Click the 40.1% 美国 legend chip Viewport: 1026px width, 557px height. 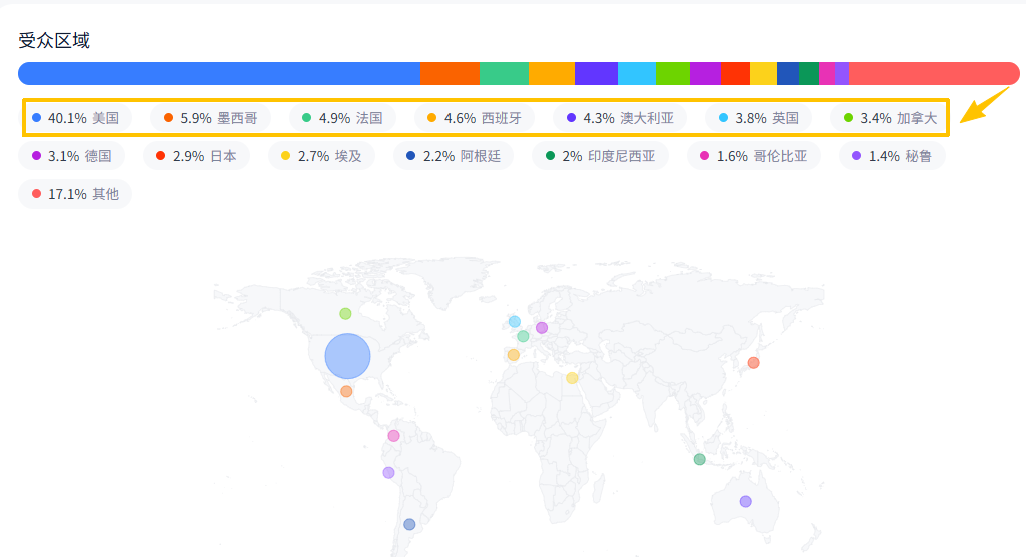coord(75,118)
